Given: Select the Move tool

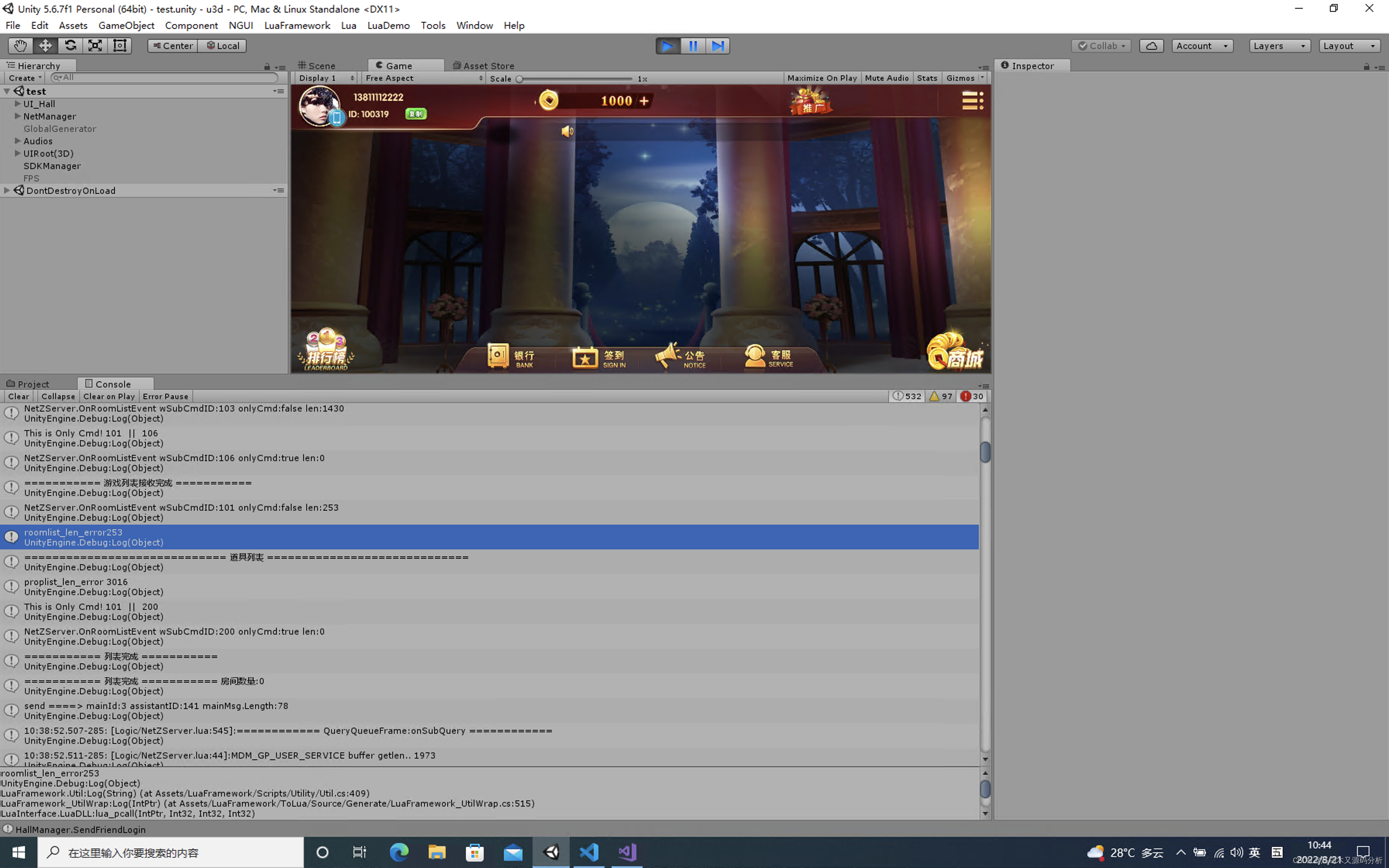Looking at the screenshot, I should (45, 46).
